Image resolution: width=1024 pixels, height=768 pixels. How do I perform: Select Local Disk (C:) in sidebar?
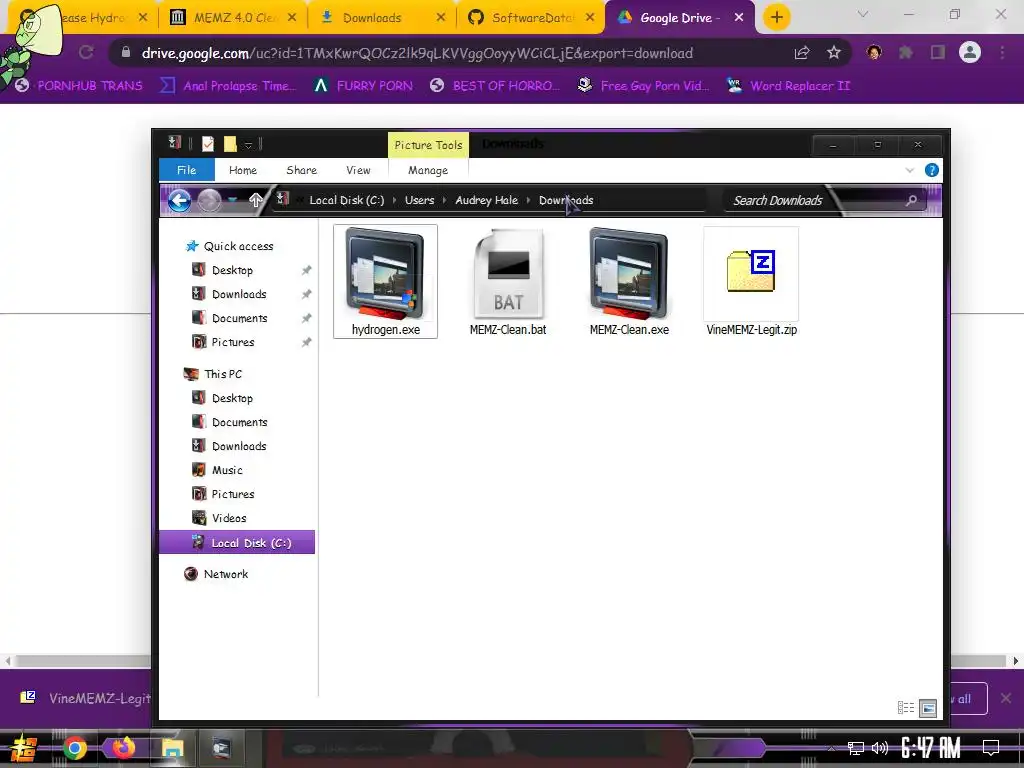click(237, 543)
